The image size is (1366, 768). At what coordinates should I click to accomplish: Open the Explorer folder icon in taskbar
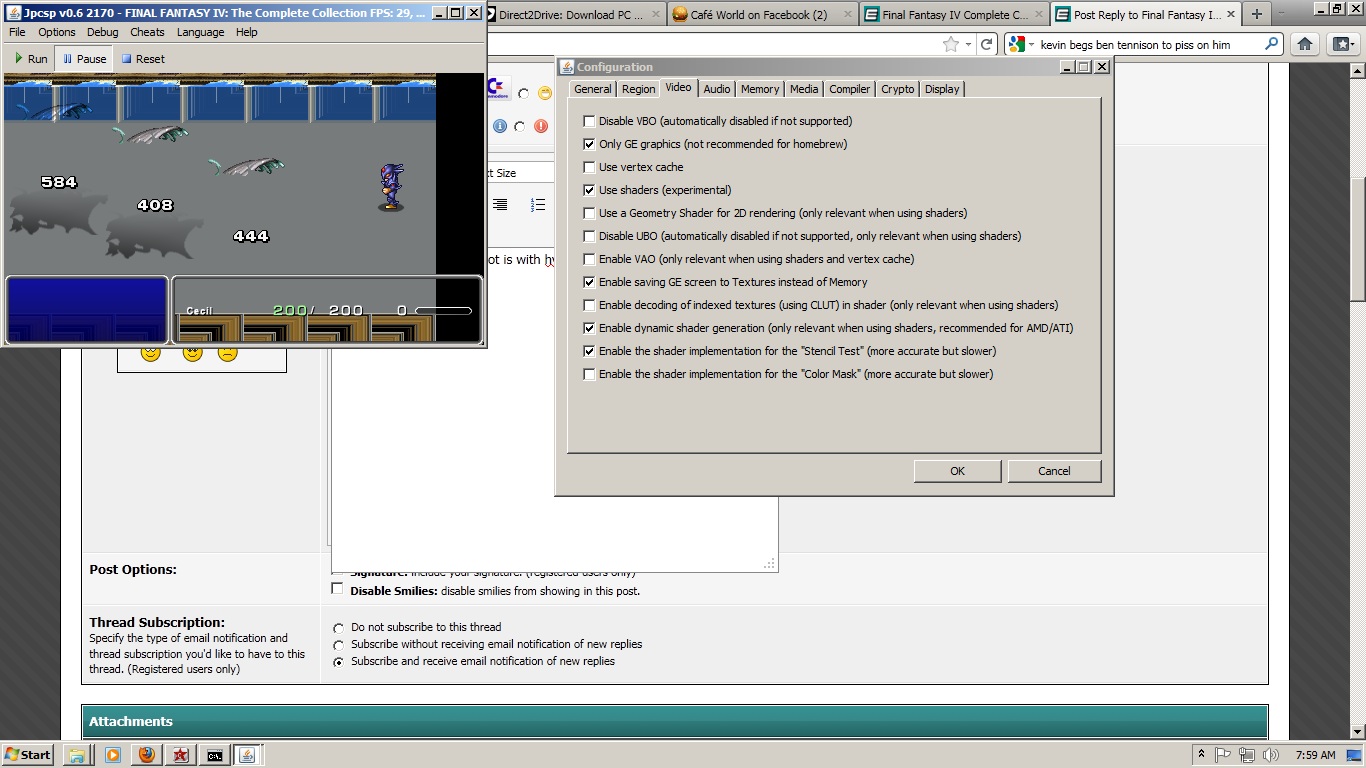(77, 755)
